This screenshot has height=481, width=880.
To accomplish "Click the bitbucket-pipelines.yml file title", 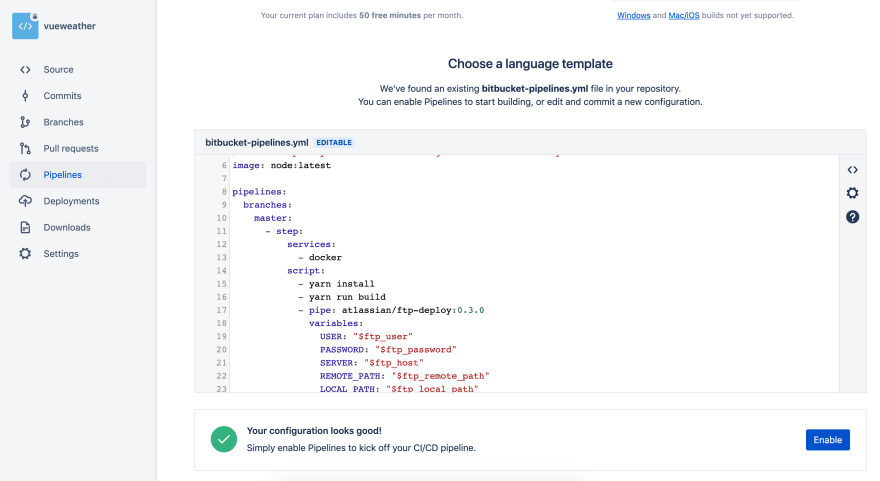I will coord(256,143).
